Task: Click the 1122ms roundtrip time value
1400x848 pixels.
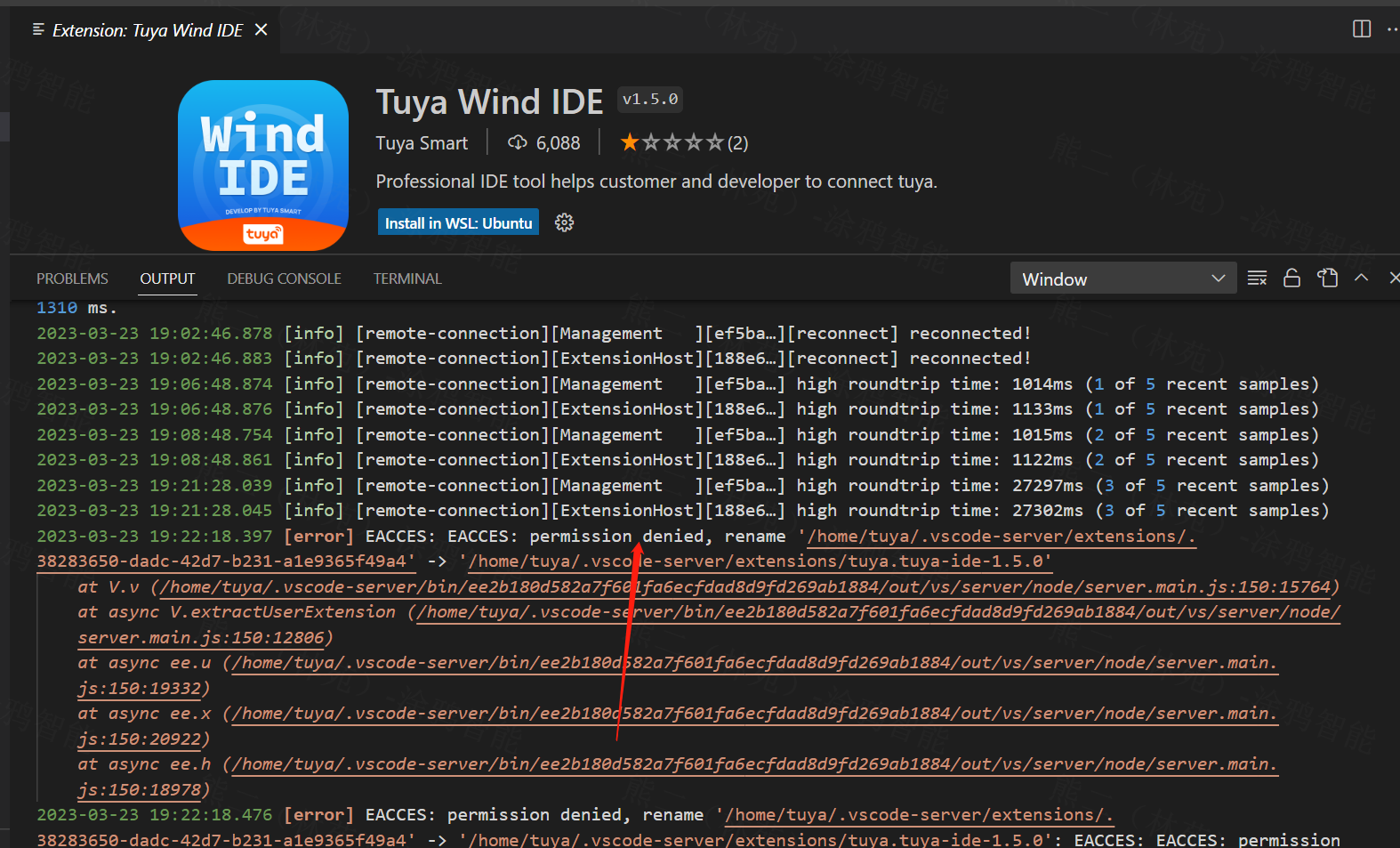Action: pos(1042,460)
